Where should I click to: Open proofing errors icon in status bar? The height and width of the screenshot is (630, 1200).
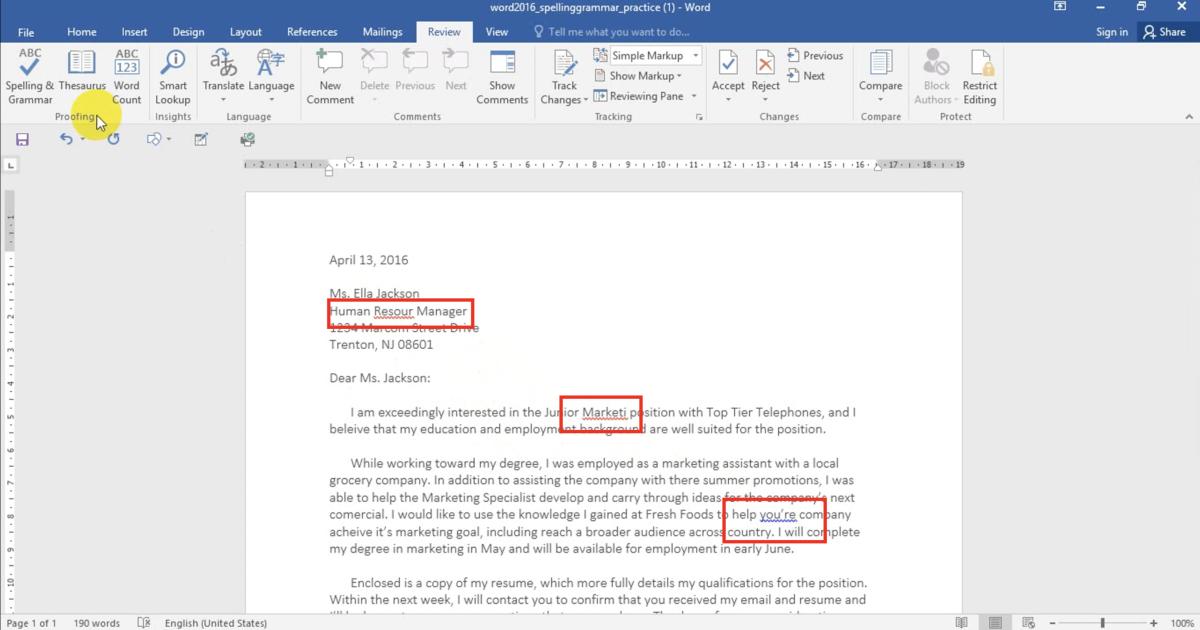coord(143,623)
